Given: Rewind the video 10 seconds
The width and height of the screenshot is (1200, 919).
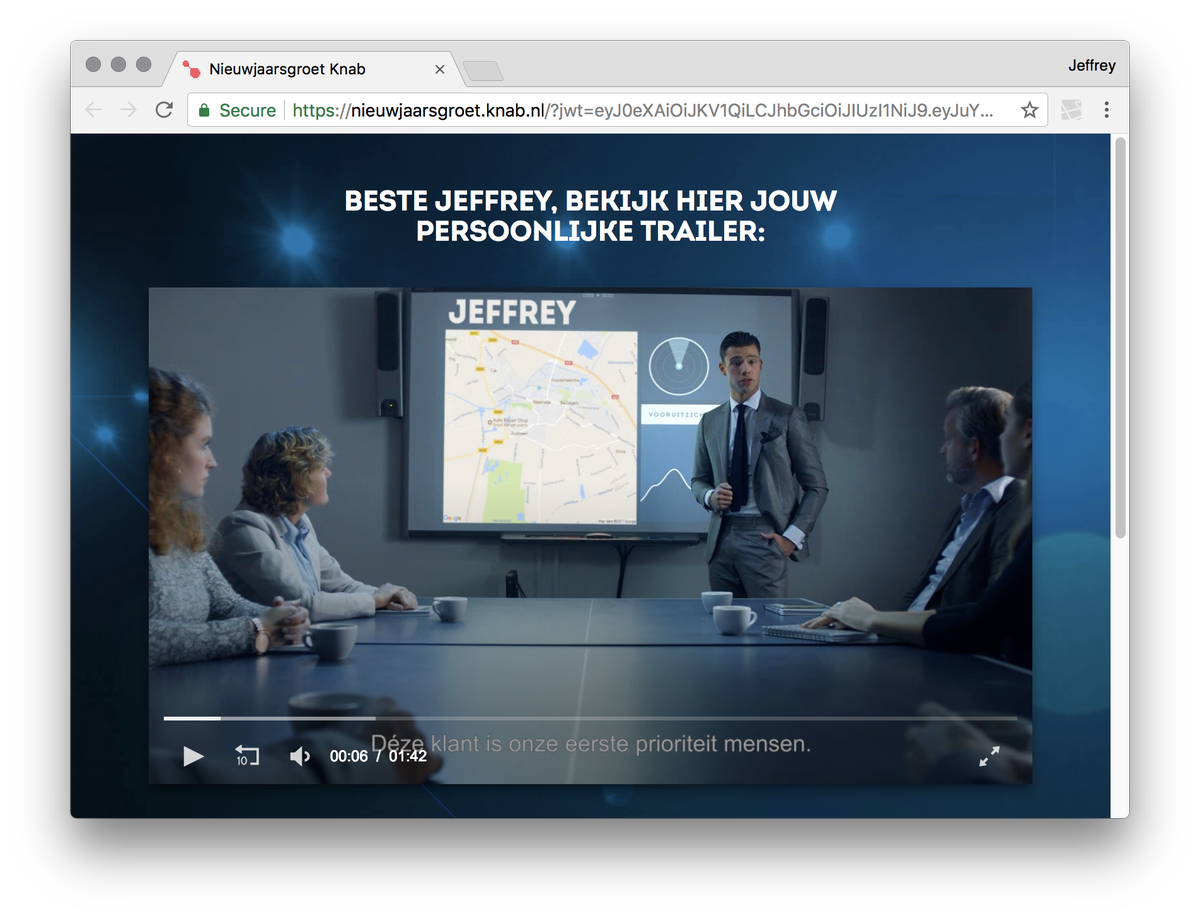Looking at the screenshot, I should pyautogui.click(x=247, y=756).
